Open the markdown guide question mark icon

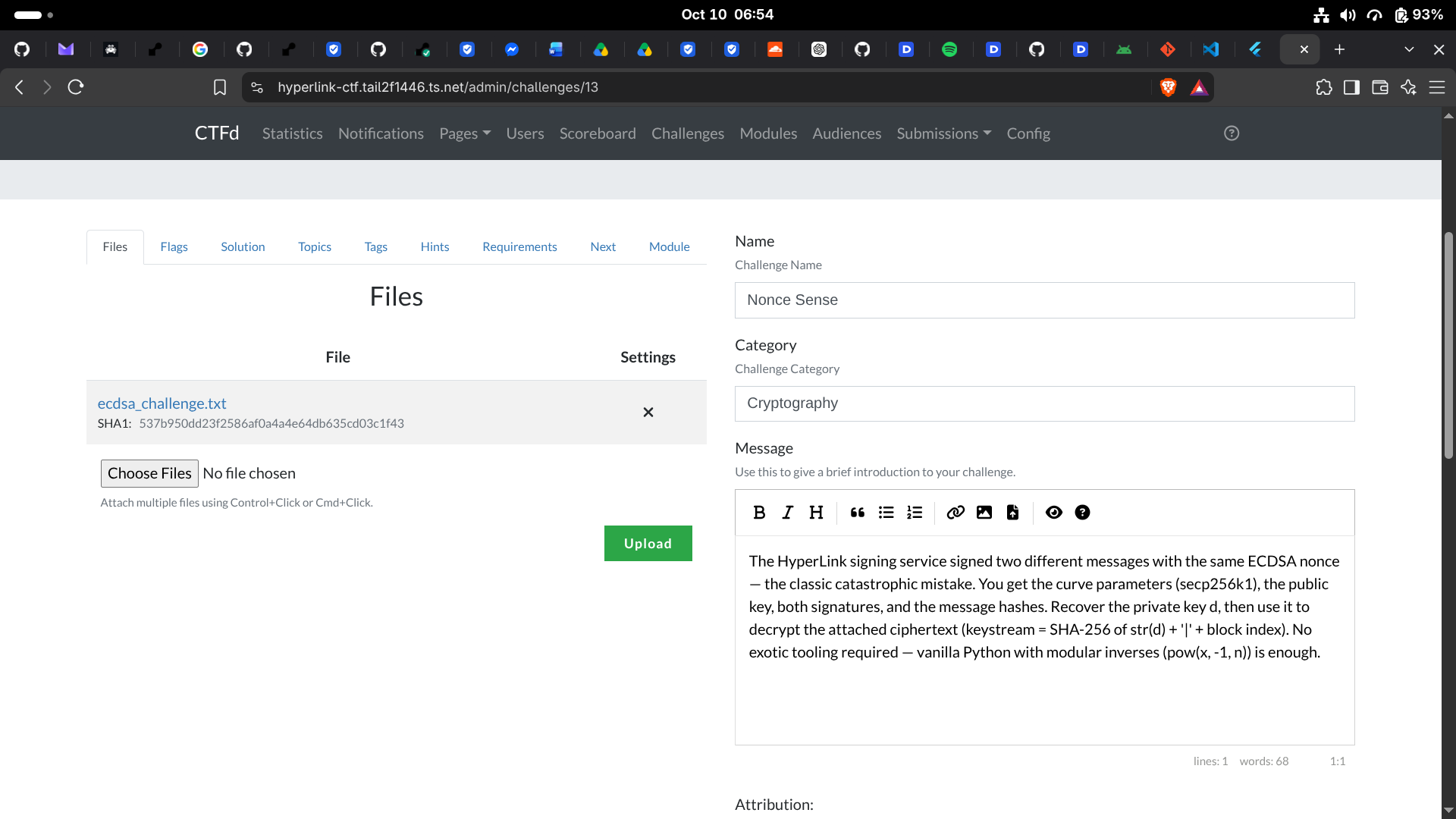[x=1083, y=513]
